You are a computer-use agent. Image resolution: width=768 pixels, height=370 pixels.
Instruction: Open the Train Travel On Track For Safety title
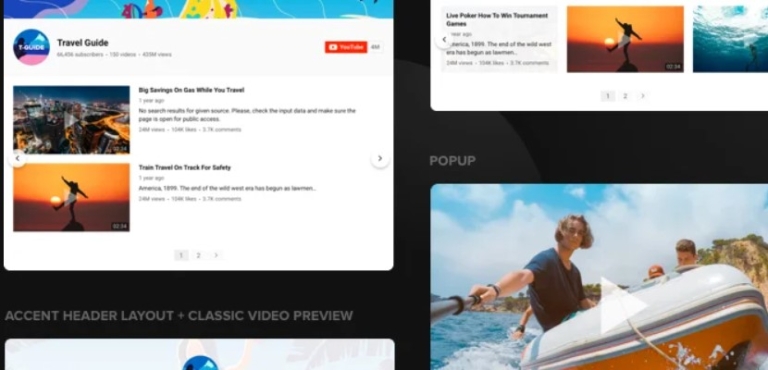pos(185,168)
